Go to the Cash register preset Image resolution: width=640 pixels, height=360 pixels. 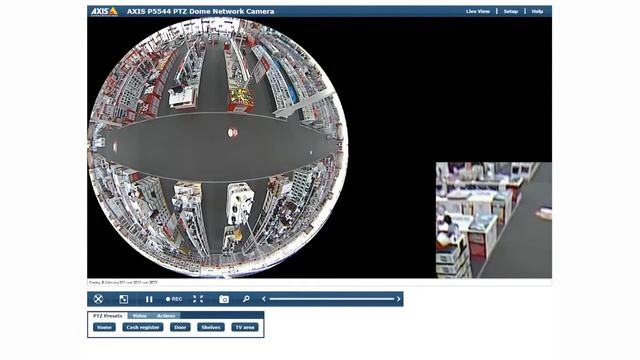pyautogui.click(x=143, y=327)
